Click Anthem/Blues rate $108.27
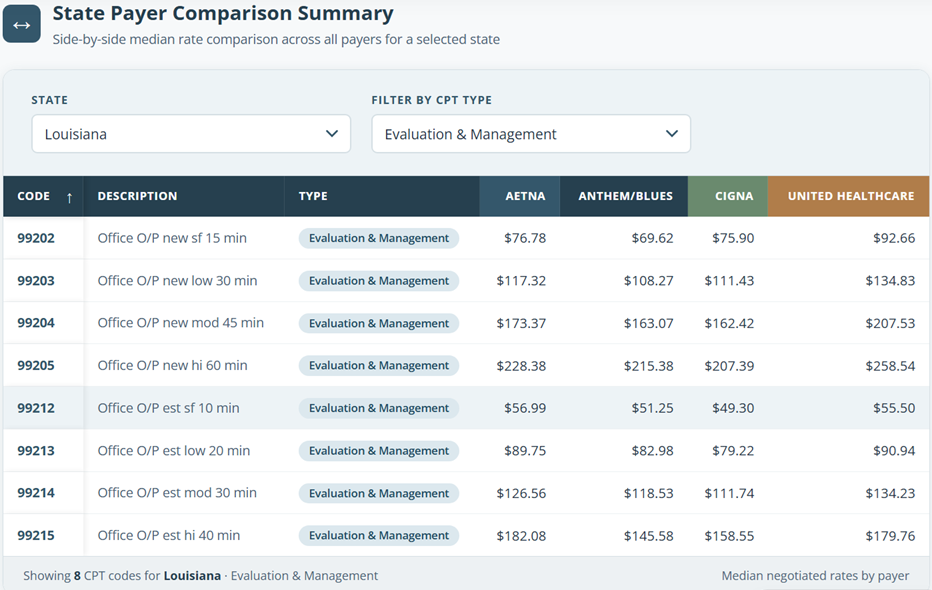Viewport: 932px width, 590px height. point(648,280)
